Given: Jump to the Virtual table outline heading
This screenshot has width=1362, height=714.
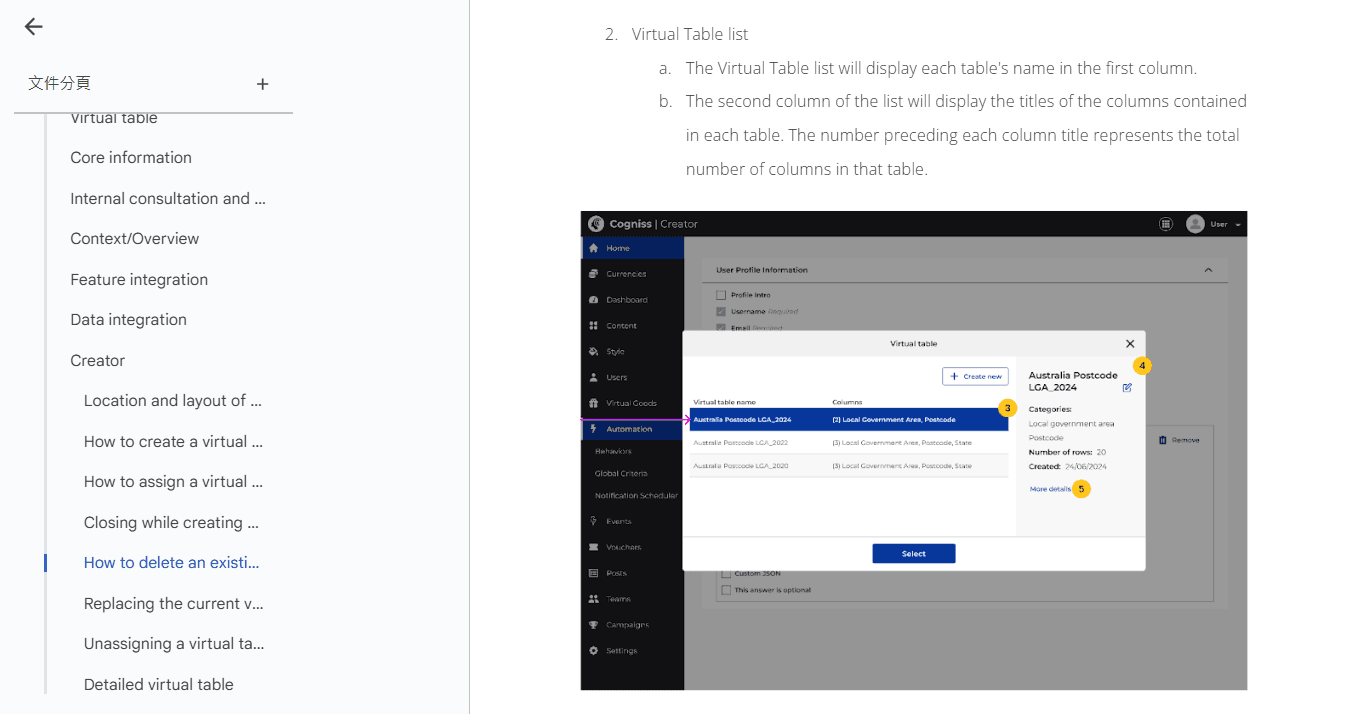Looking at the screenshot, I should click(x=114, y=118).
